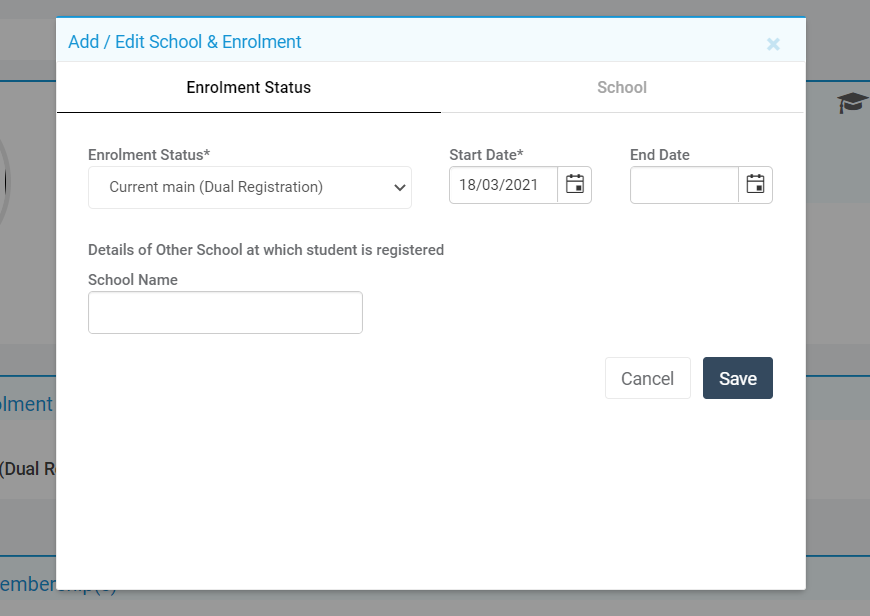Click the 'Enrolment Status*' field label
Image resolution: width=870 pixels, height=616 pixels.
[x=149, y=155]
